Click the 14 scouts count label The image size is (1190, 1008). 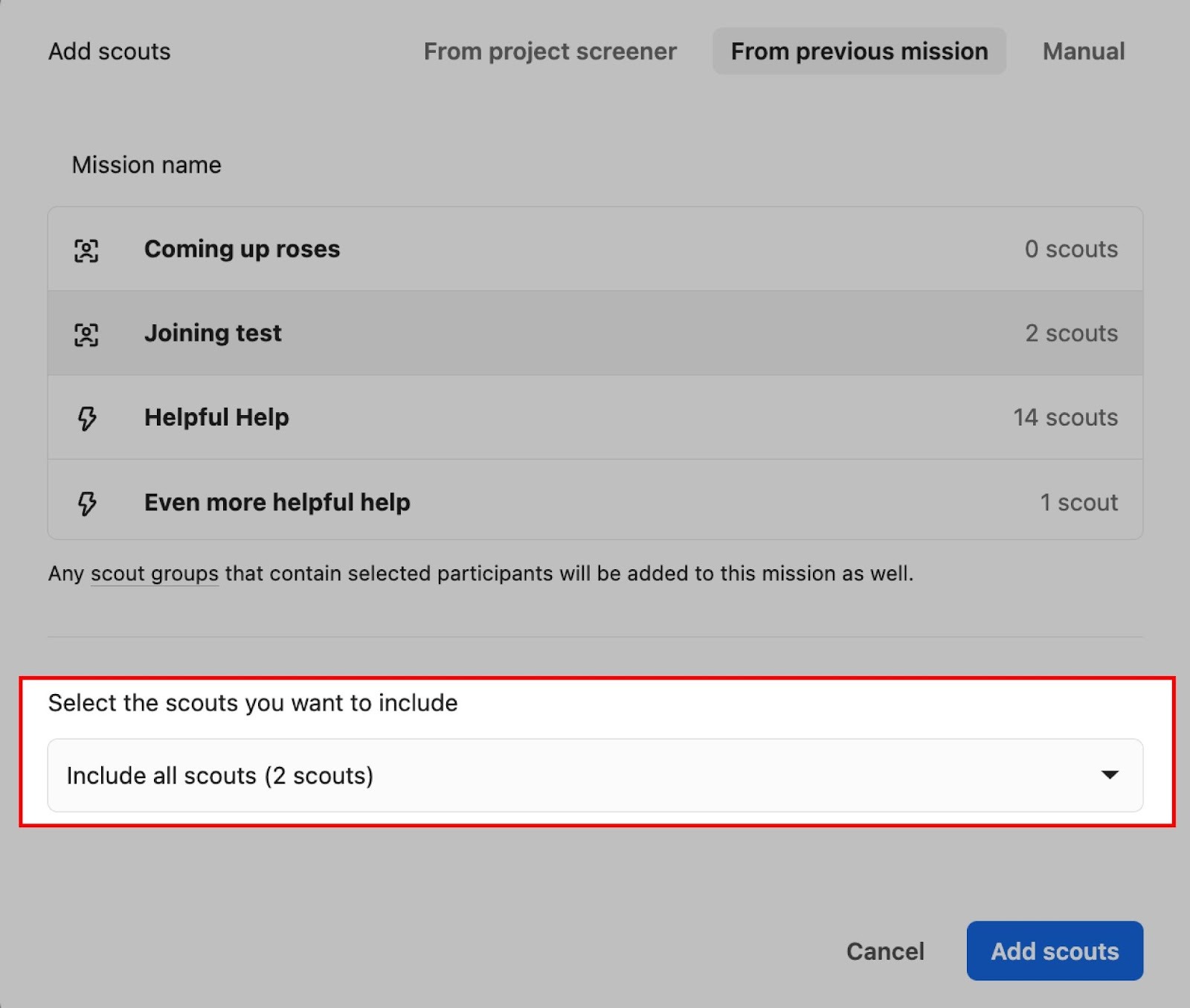pyautogui.click(x=1064, y=417)
